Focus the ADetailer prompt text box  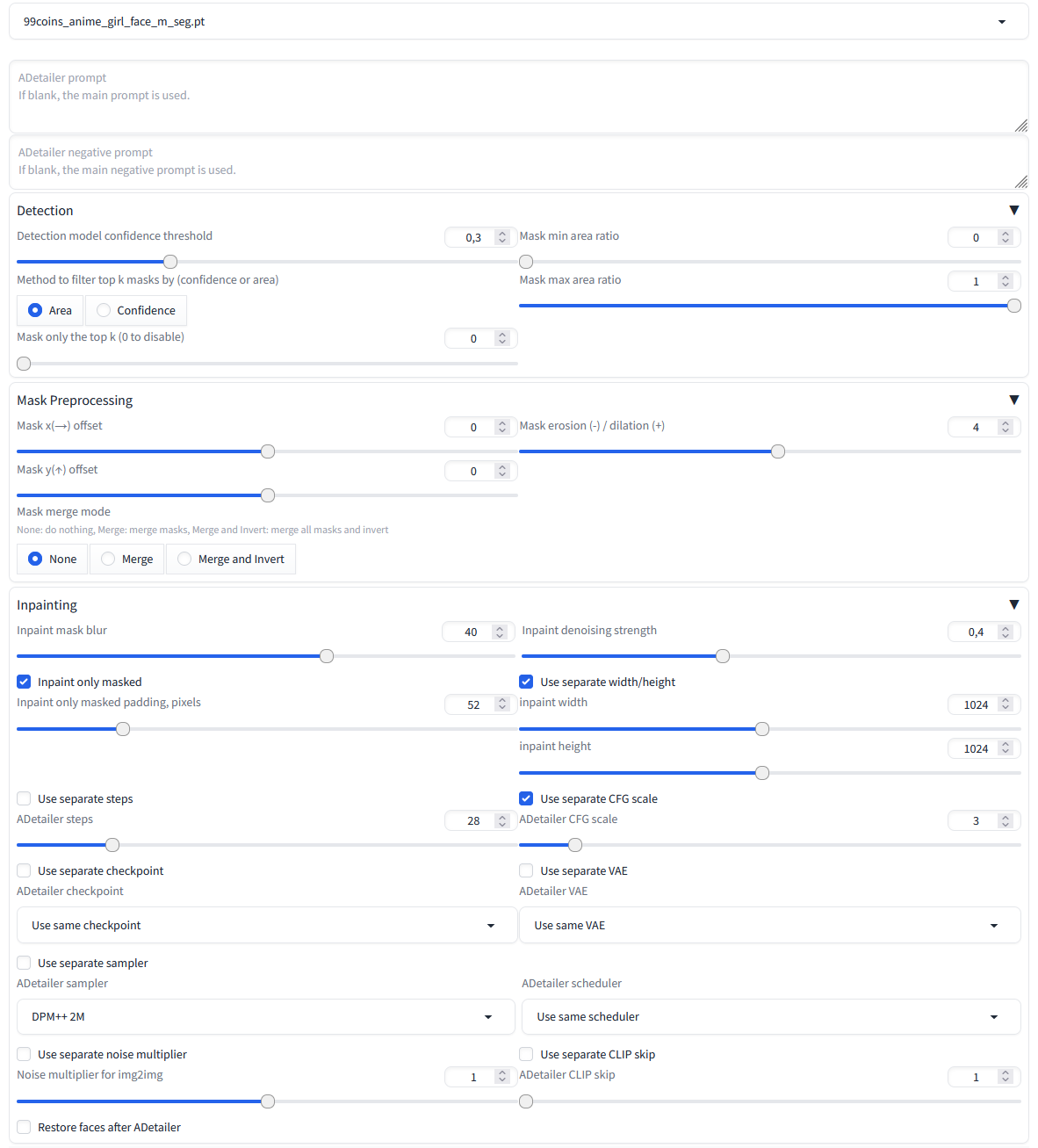(518, 97)
